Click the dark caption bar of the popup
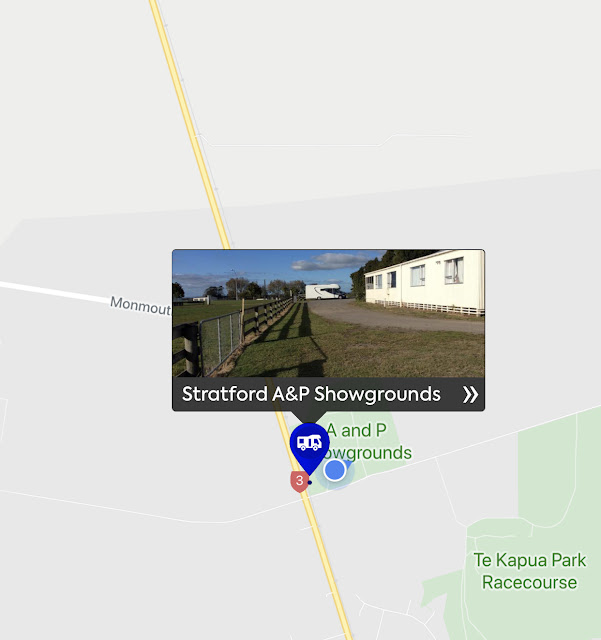Image resolution: width=601 pixels, height=640 pixels. pos(328,394)
